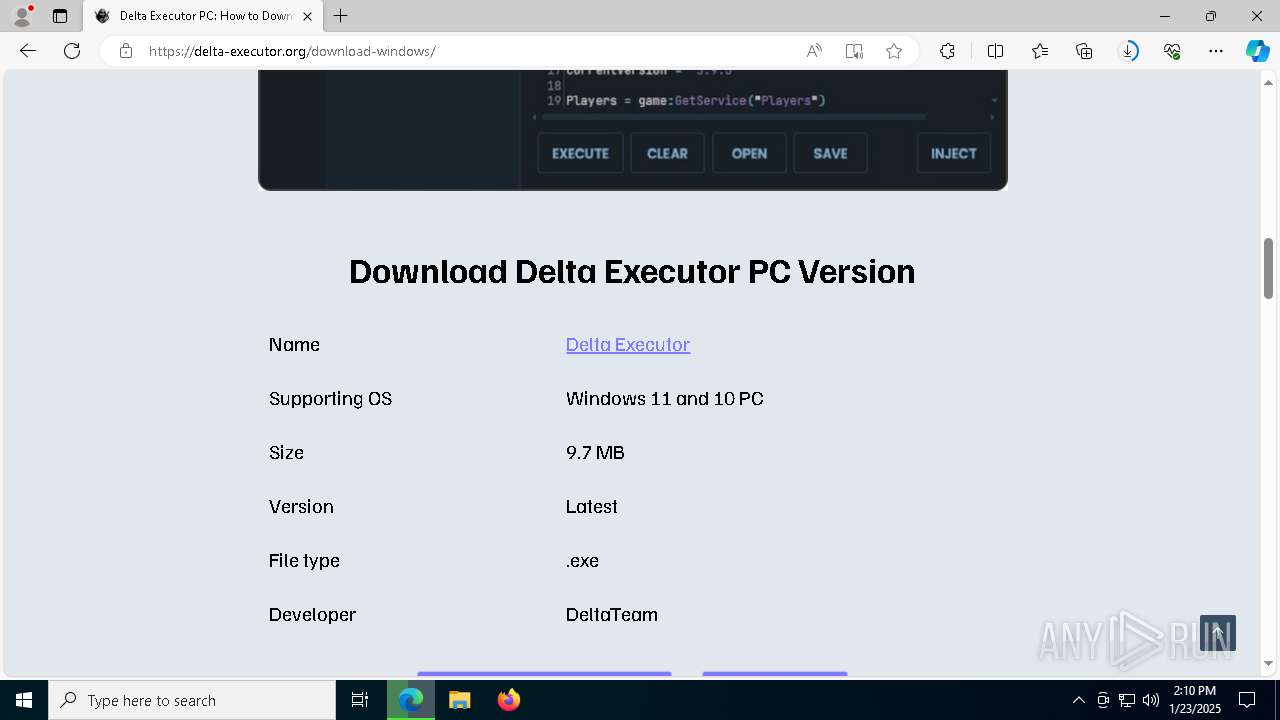Click the 'Supporting OS' label
Screen dimensions: 1280x720
pyautogui.click(x=330, y=398)
